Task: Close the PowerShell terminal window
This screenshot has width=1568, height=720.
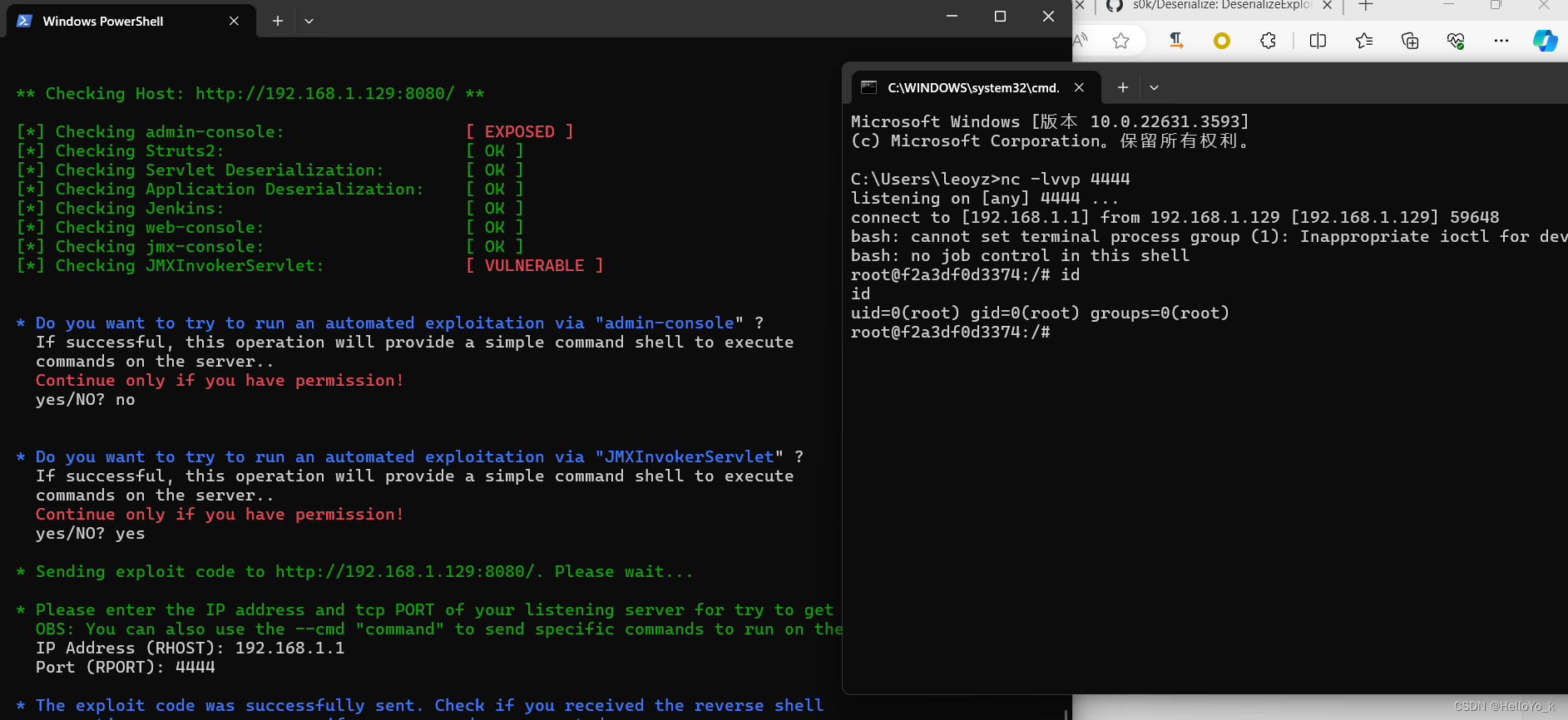Action: (x=1048, y=17)
